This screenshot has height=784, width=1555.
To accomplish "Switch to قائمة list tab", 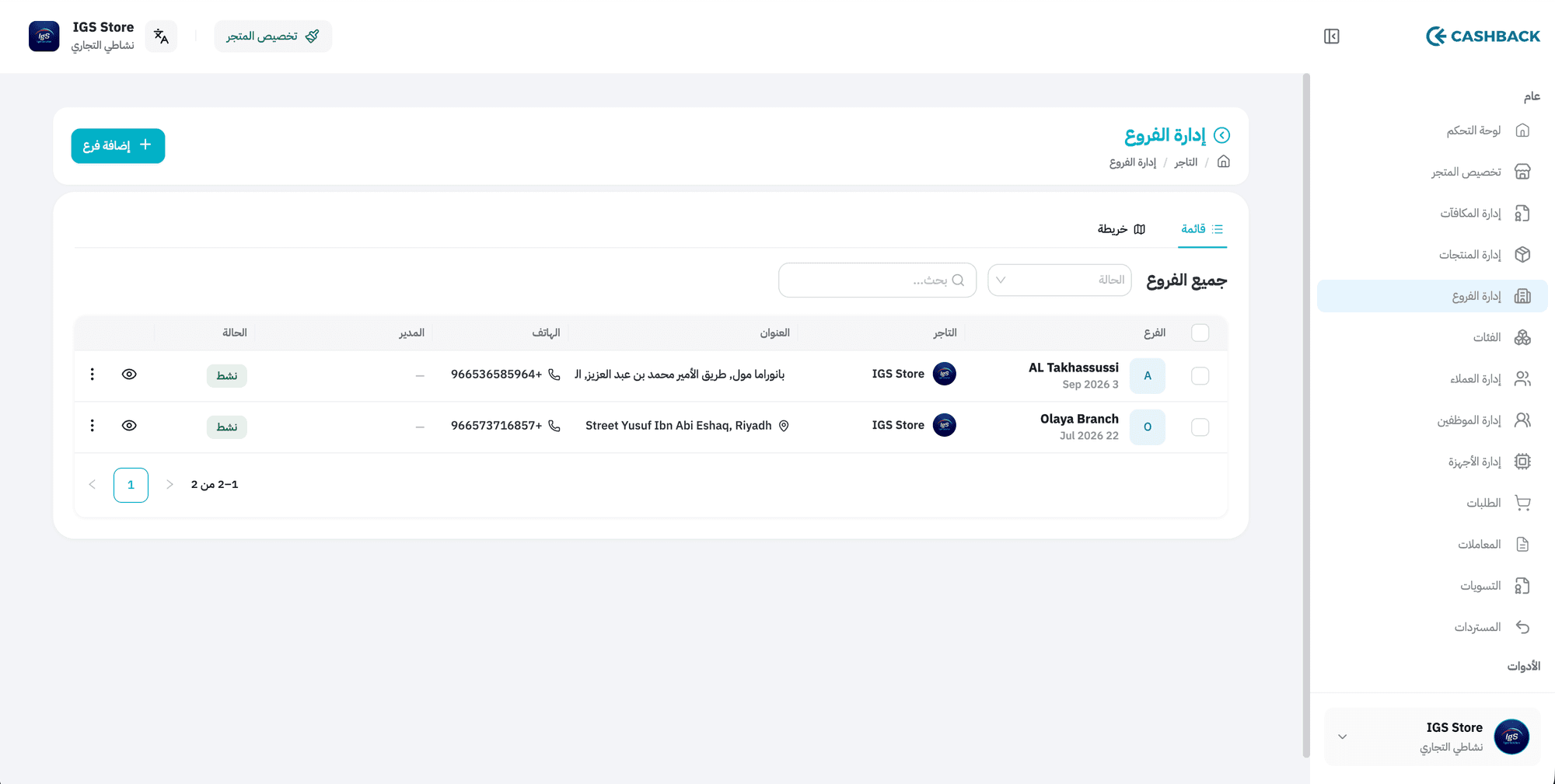I will coord(1202,229).
